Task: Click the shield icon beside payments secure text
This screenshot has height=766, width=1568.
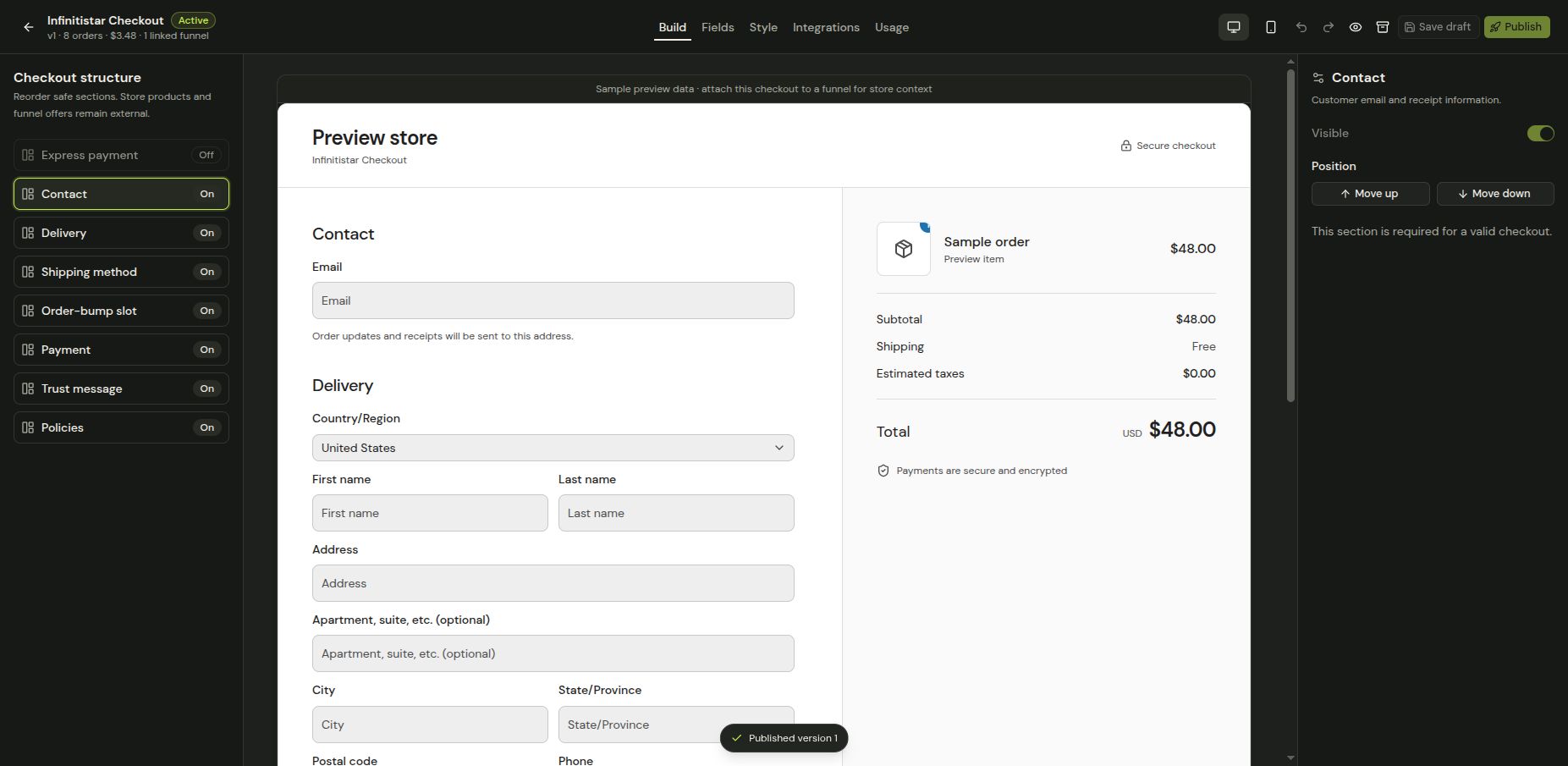Action: tap(883, 471)
